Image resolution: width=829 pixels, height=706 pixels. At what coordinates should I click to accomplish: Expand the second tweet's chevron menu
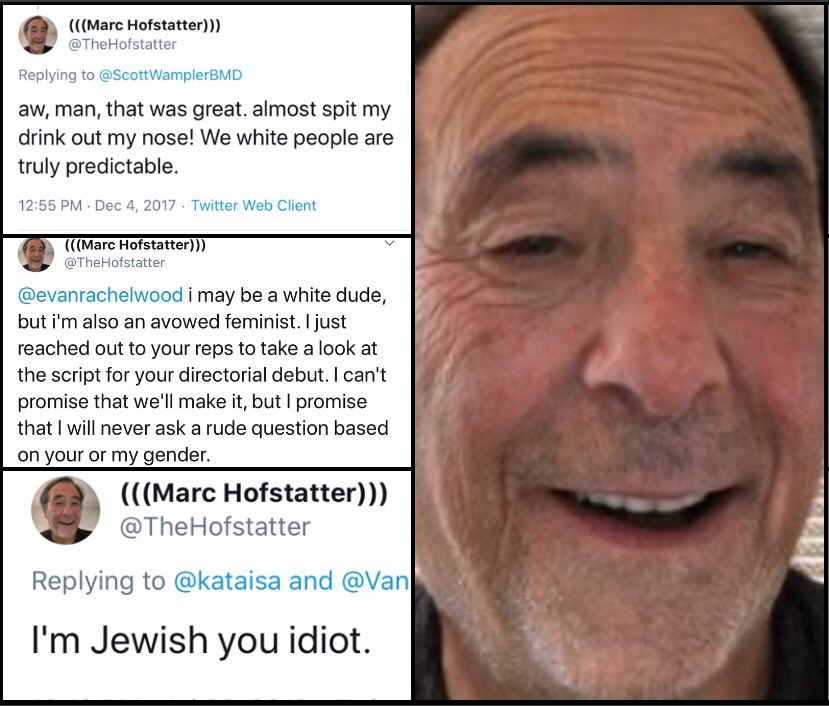click(x=389, y=243)
